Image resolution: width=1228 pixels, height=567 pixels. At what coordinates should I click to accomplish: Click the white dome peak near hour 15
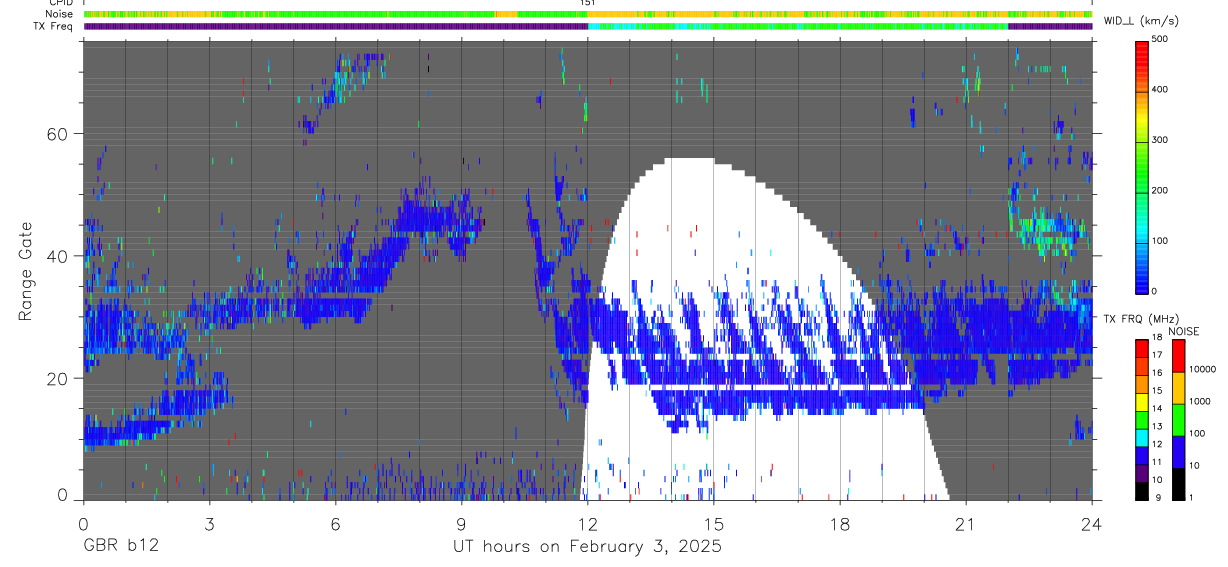coord(688,164)
